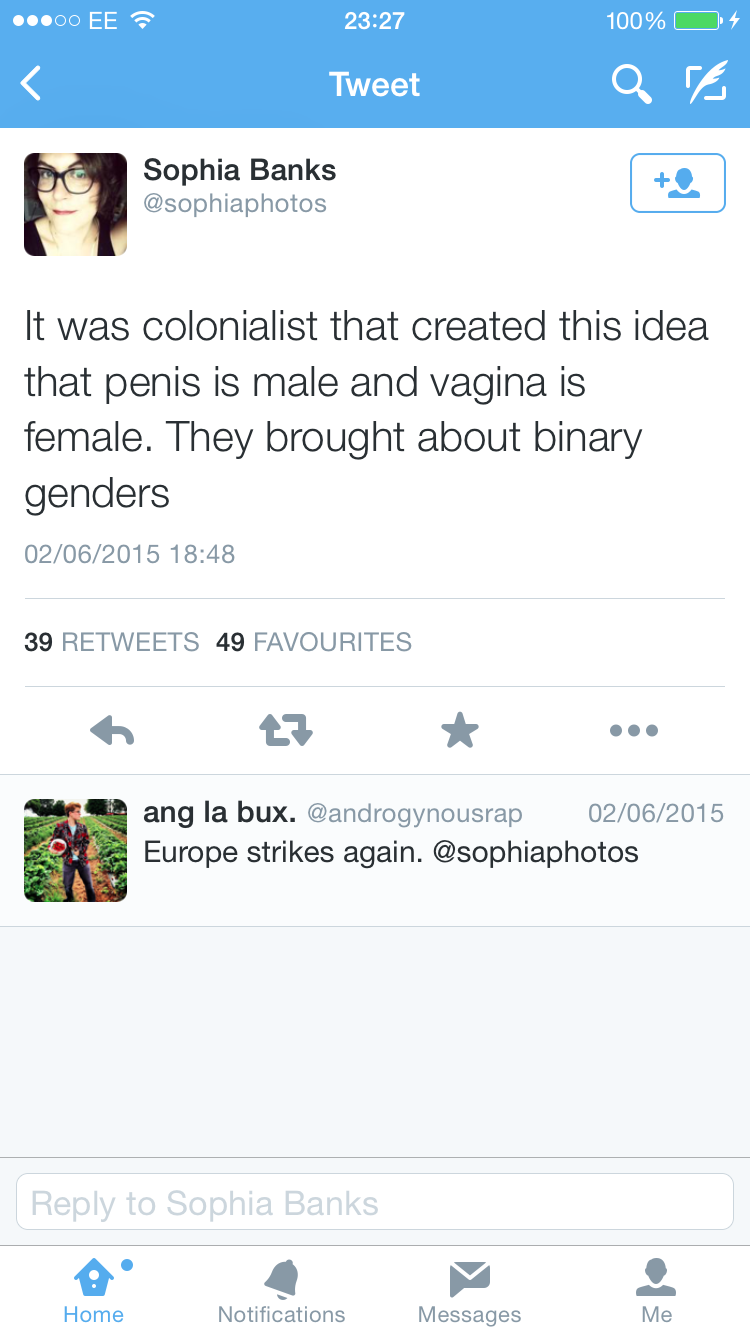Open the Notifications tab
The image size is (750, 1334).
(281, 1290)
